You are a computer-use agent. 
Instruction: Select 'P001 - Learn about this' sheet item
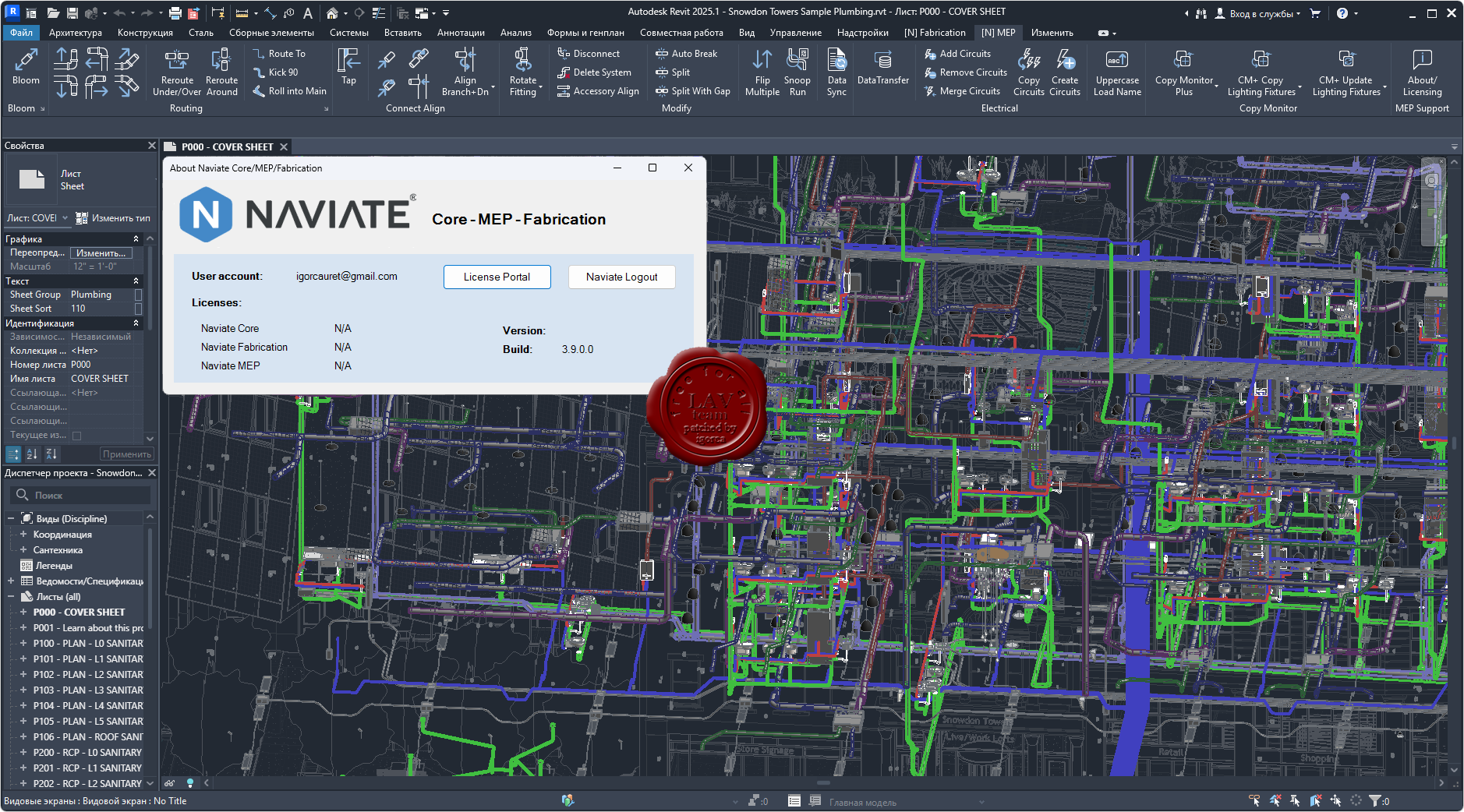88,627
